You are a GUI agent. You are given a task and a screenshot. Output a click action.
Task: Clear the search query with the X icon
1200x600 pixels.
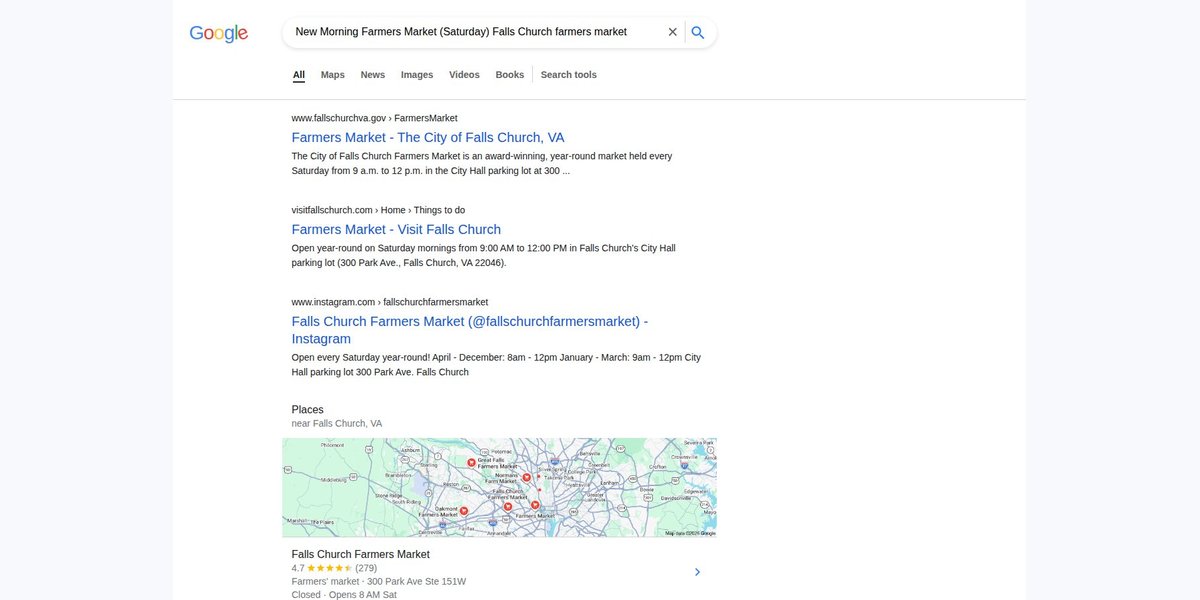point(673,32)
